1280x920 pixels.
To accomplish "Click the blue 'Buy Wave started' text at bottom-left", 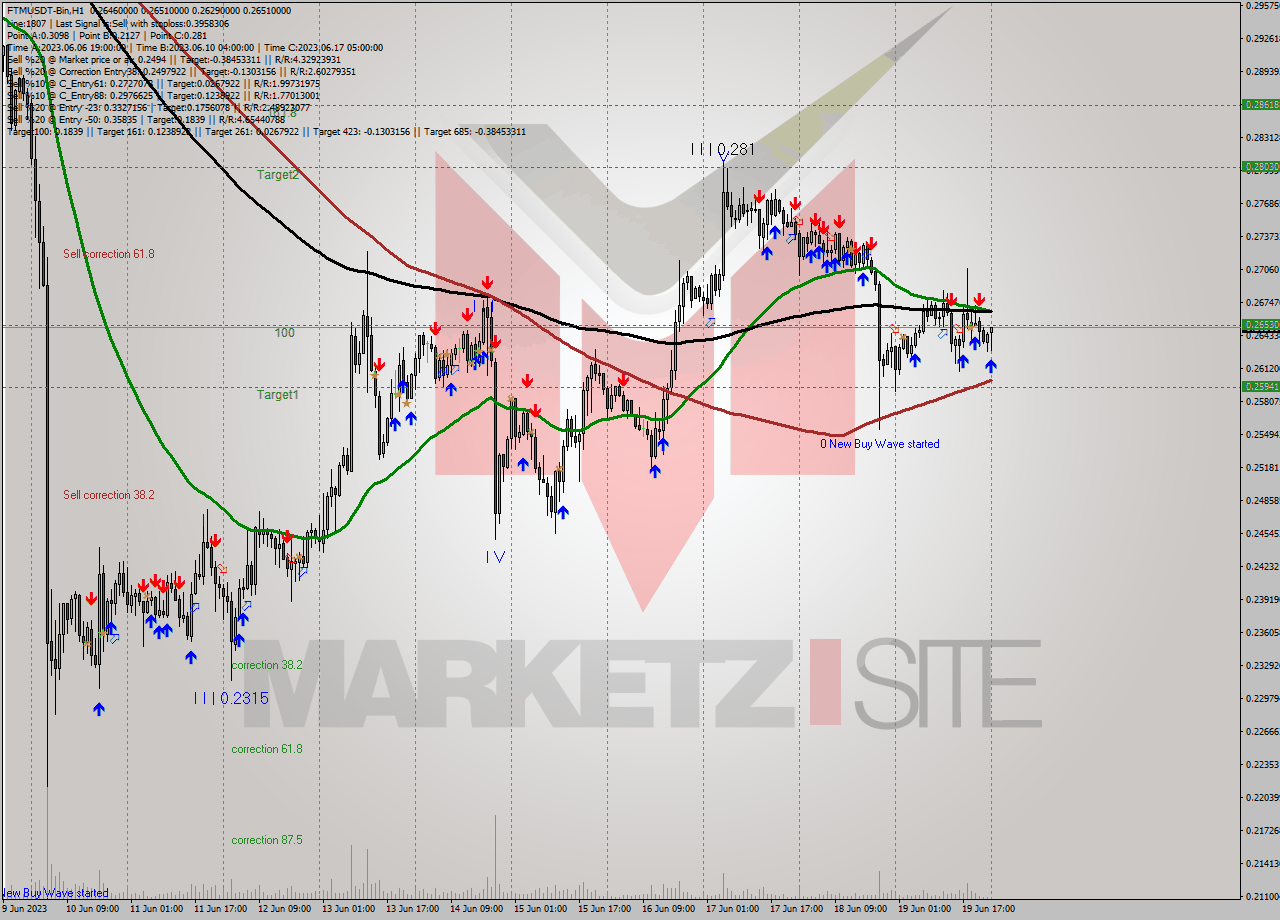I will [x=55, y=893].
